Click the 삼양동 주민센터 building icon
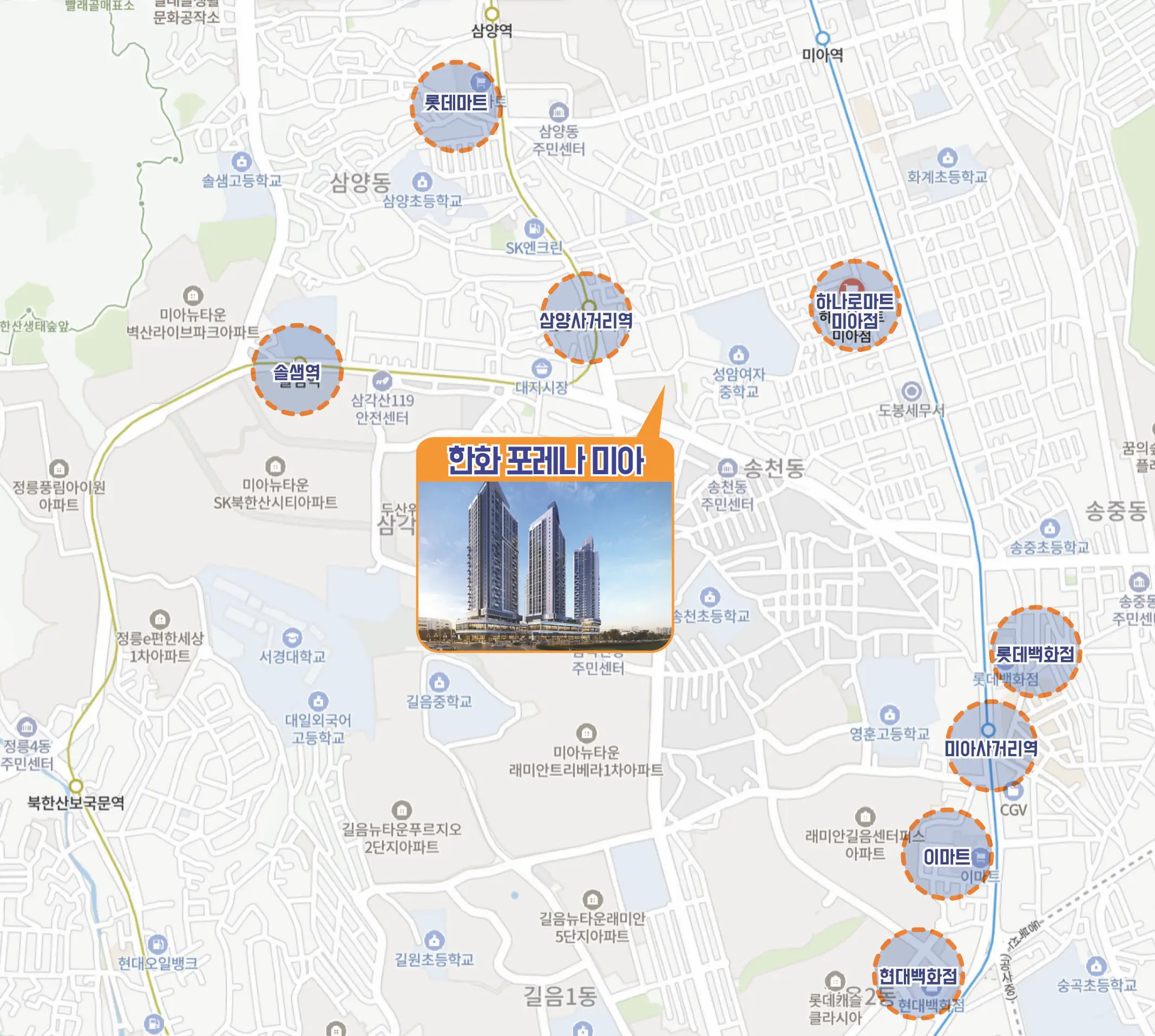The width and height of the screenshot is (1155, 1036). coord(559,112)
